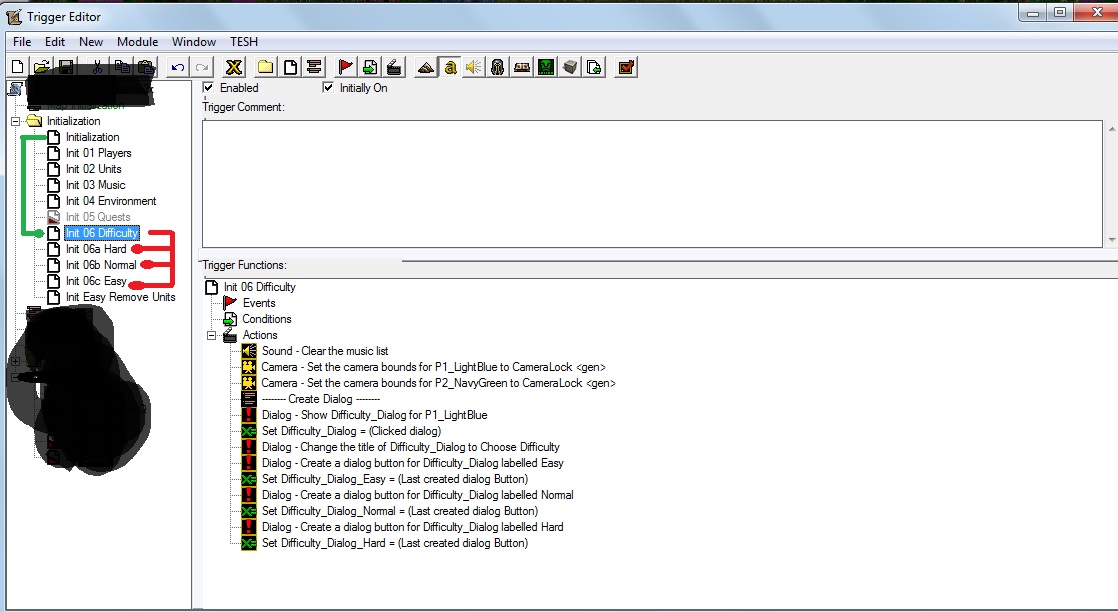Select the Initialization trigger in tree

click(x=93, y=137)
